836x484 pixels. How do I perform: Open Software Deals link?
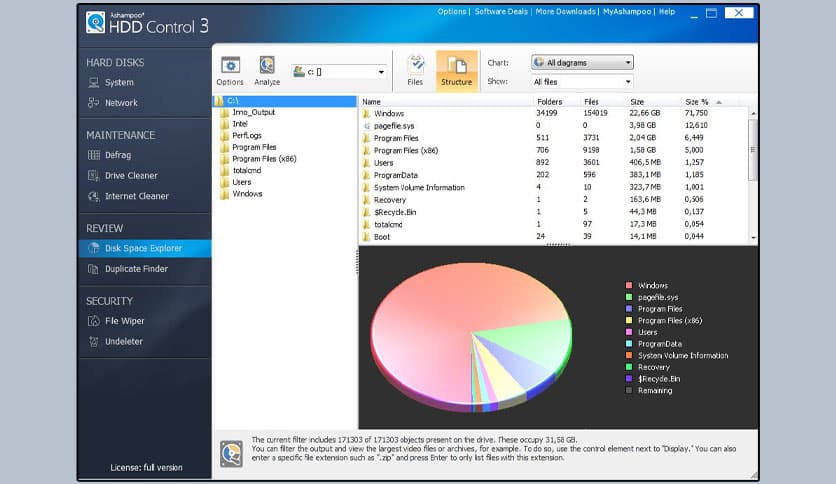[x=501, y=11]
